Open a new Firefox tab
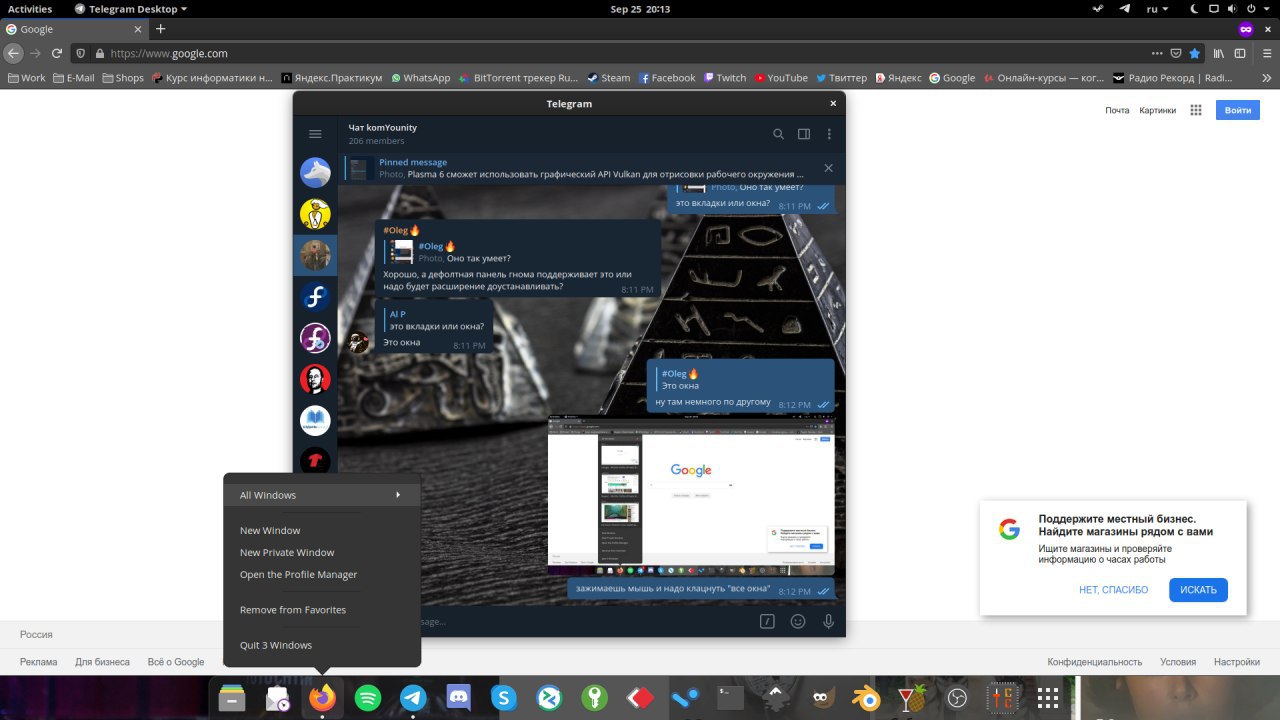Image resolution: width=1280 pixels, height=720 pixels. (160, 29)
